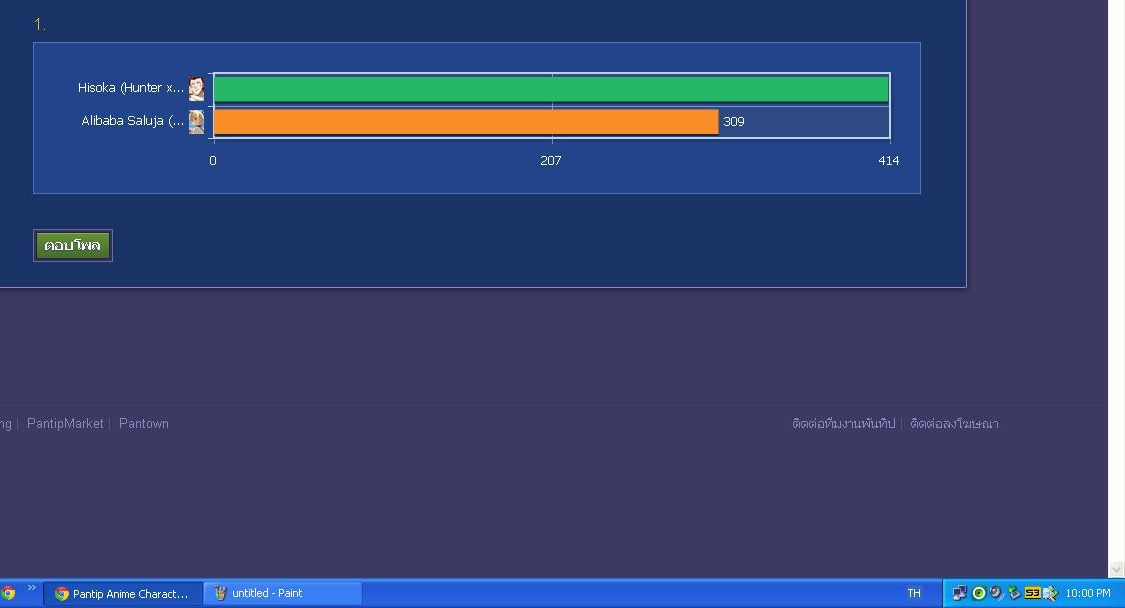1125x608 pixels.
Task: Open the PantipMarket footer link
Action: pos(65,424)
